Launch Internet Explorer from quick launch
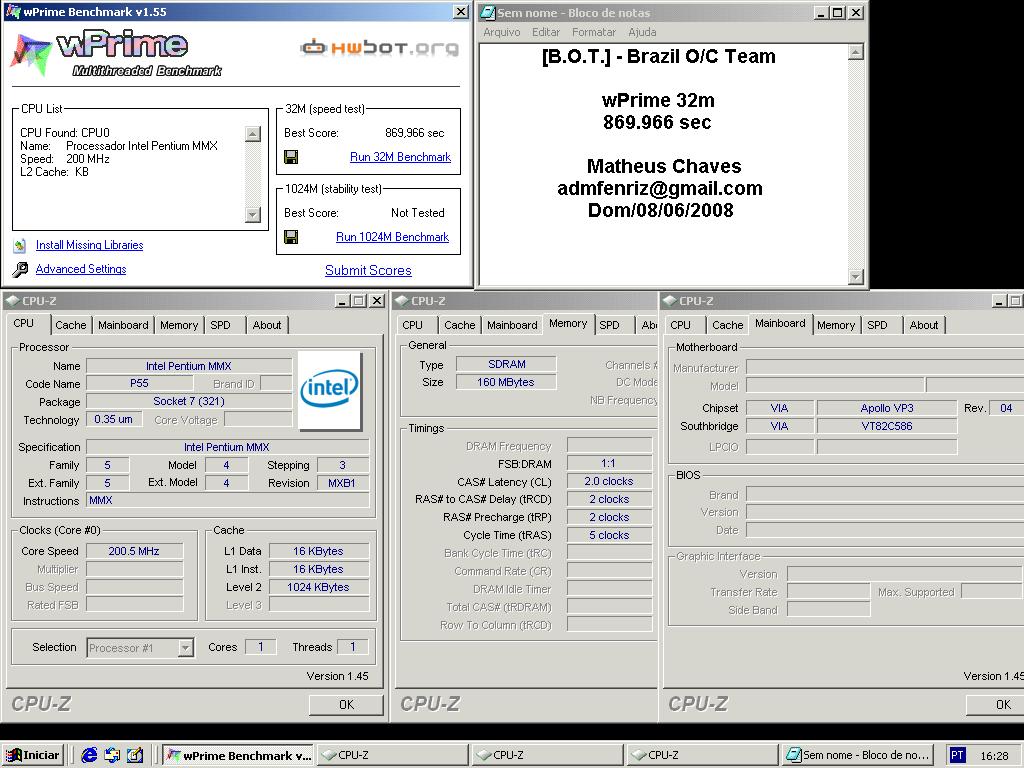This screenshot has width=1024, height=768. click(x=89, y=755)
